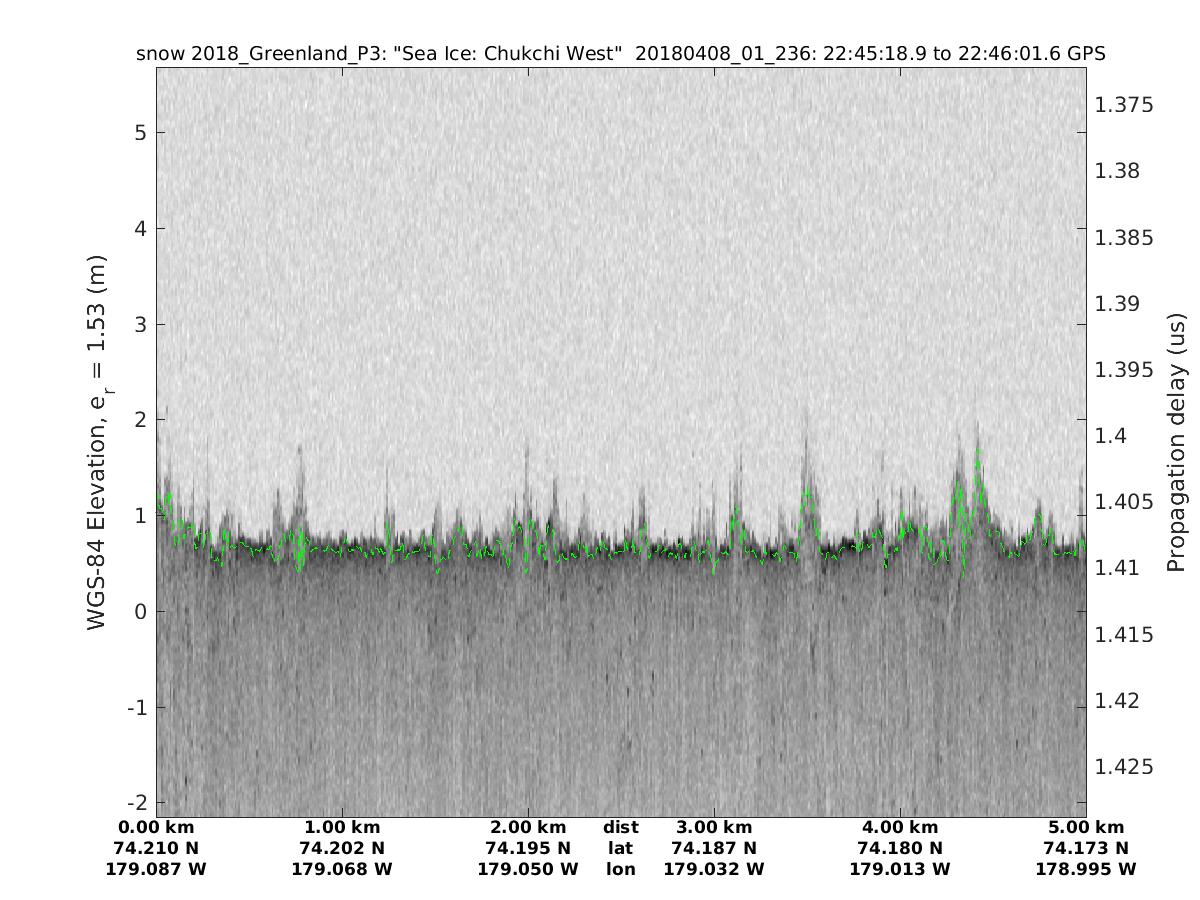Viewport: 1200px width, 900px height.
Task: Click the 178.995 W longitude label
Action: coord(1086,869)
